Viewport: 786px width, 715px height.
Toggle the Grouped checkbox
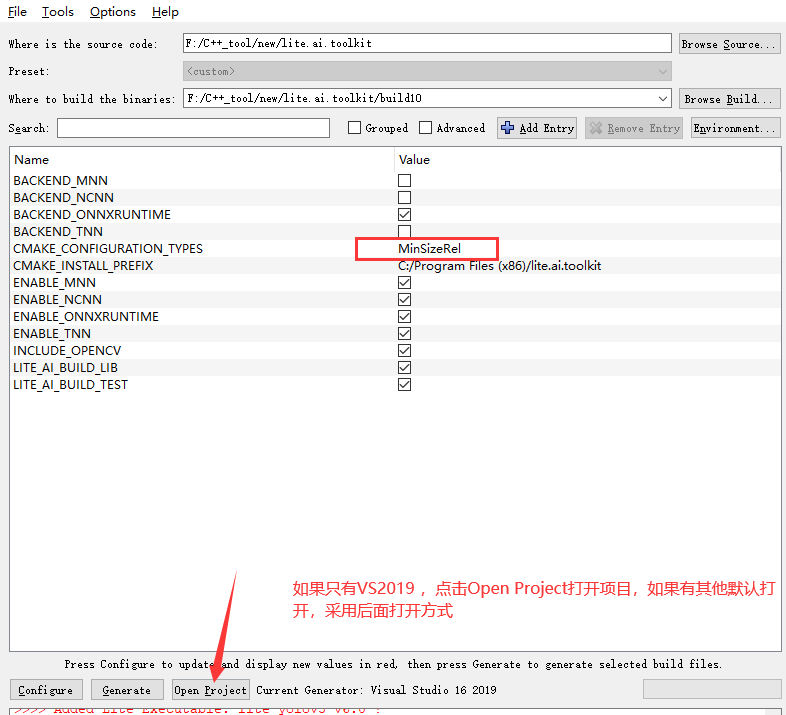pyautogui.click(x=354, y=128)
